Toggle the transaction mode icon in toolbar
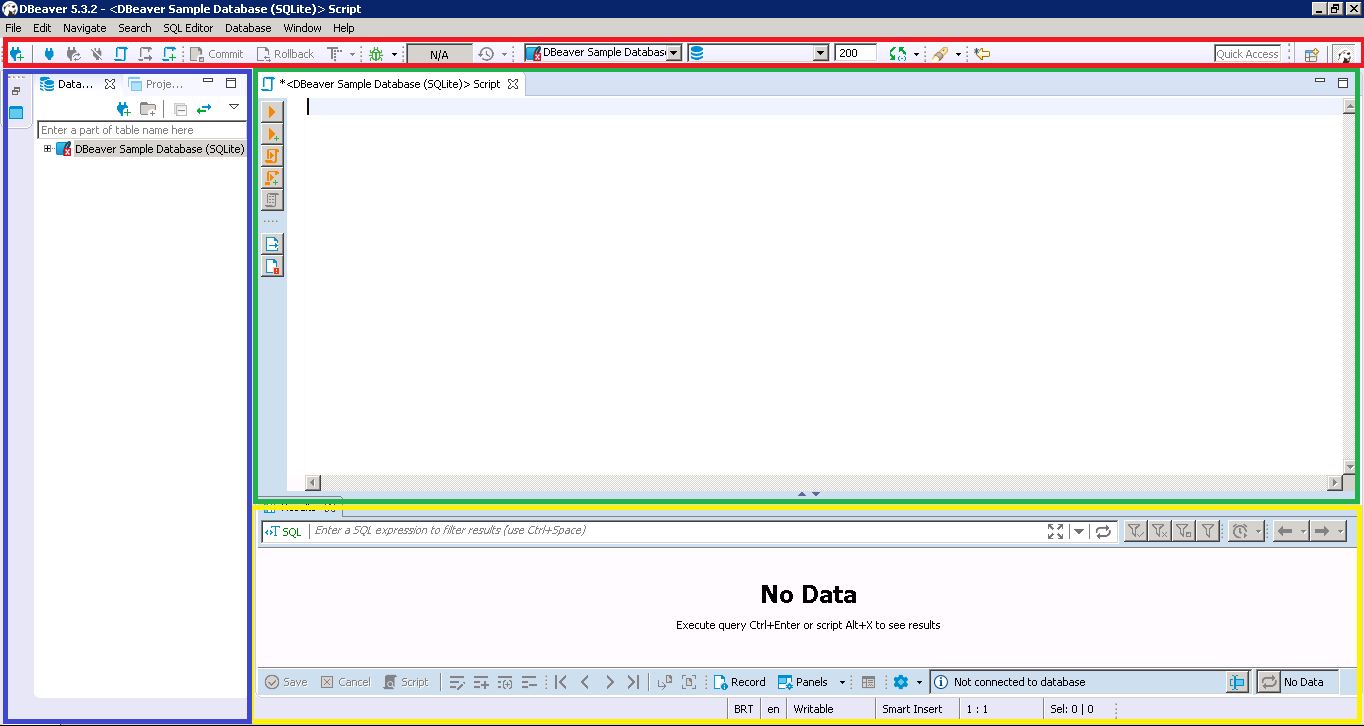Image resolution: width=1364 pixels, height=726 pixels. coord(334,54)
